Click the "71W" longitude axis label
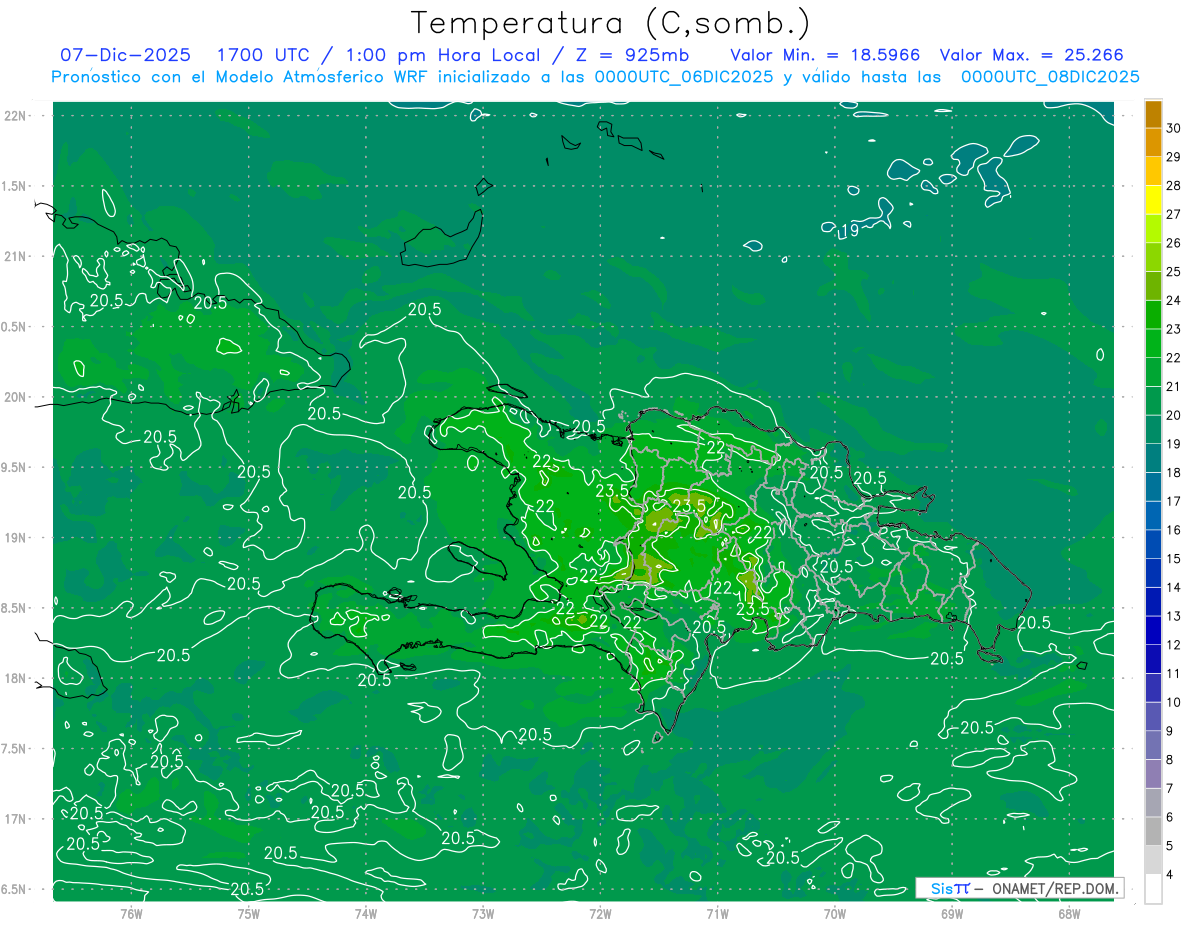Screen dimensions: 1200x927 pos(717,913)
